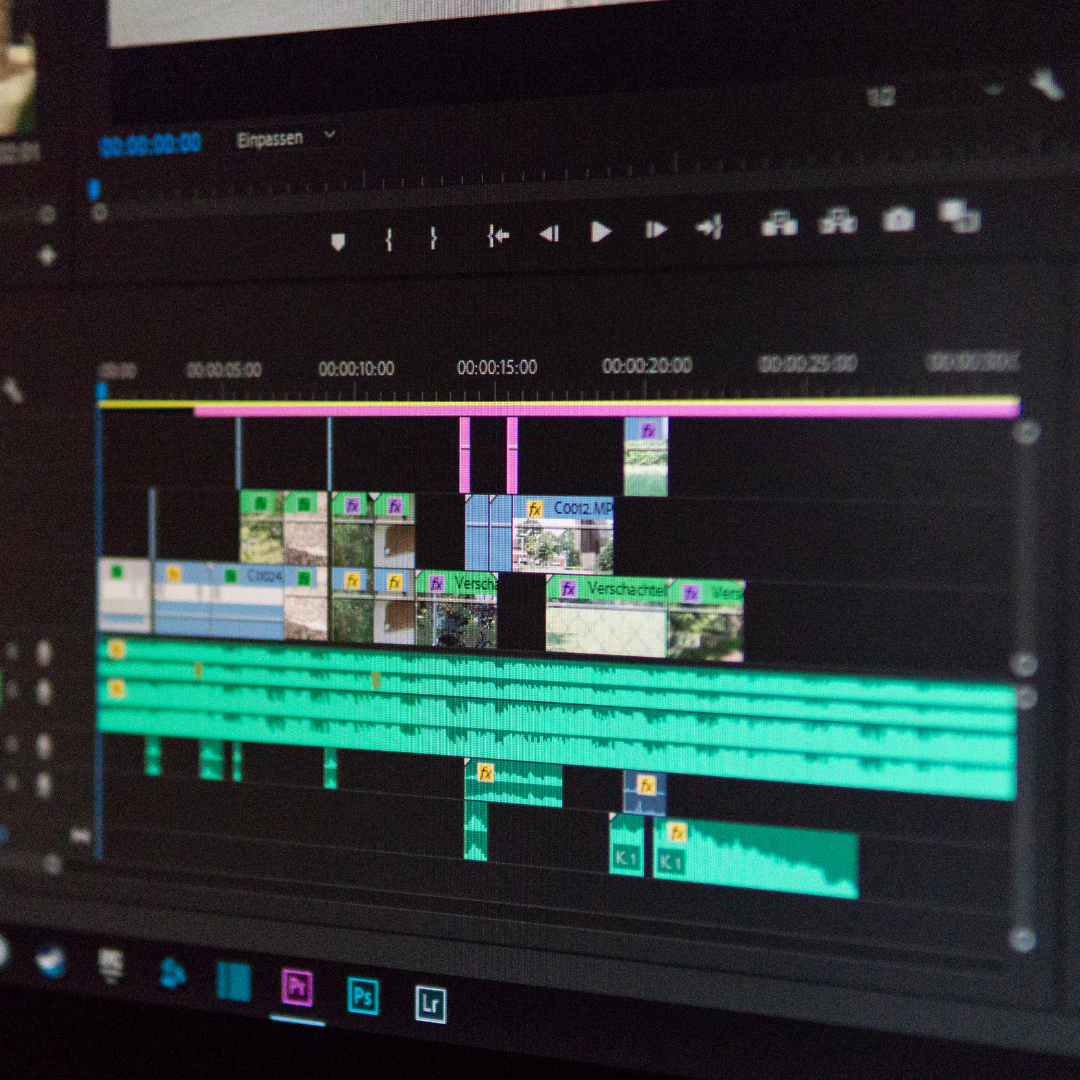The height and width of the screenshot is (1080, 1080).
Task: Grab the top handle of the timeline vertical scrollbar
Action: (1026, 432)
